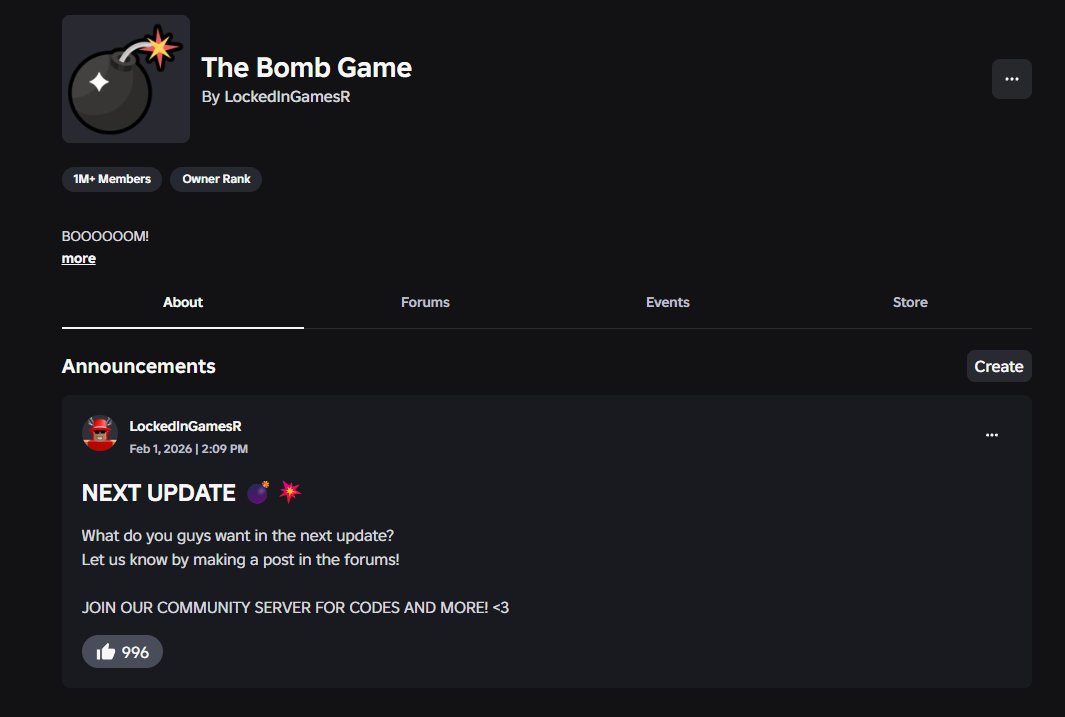Image resolution: width=1065 pixels, height=717 pixels.
Task: Switch to the Store tab
Action: tap(910, 302)
